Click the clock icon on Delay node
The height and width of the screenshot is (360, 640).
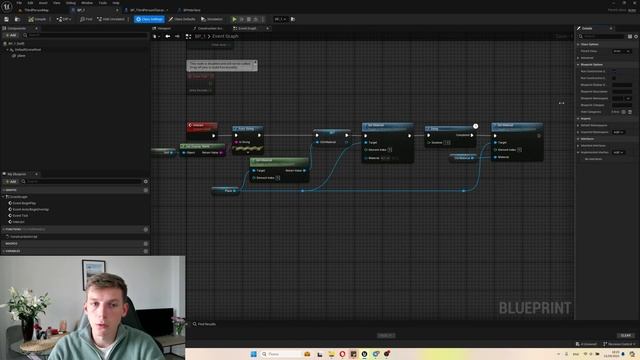pyautogui.click(x=476, y=126)
